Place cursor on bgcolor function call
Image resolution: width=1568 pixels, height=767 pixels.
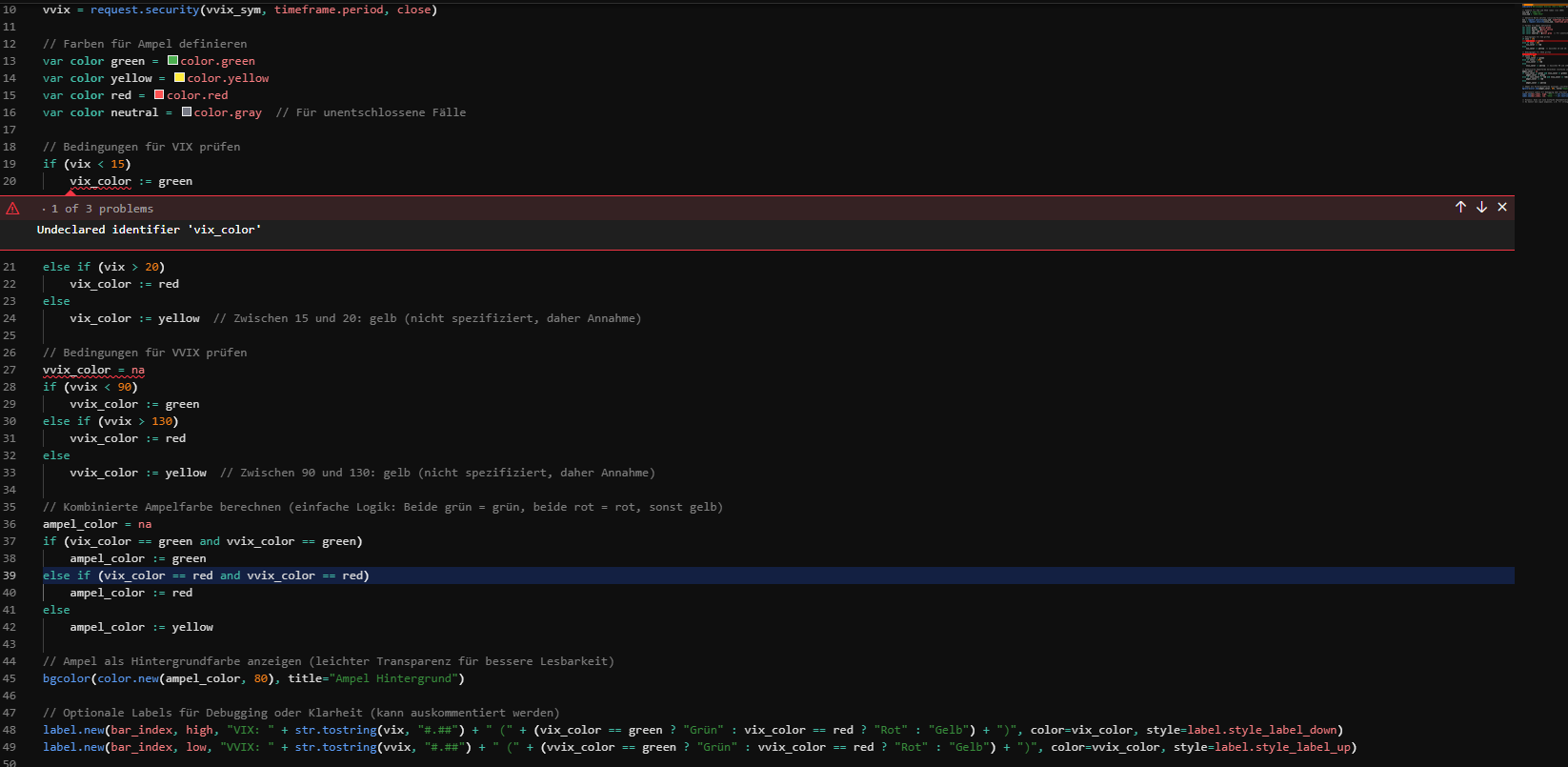pyautogui.click(x=66, y=678)
